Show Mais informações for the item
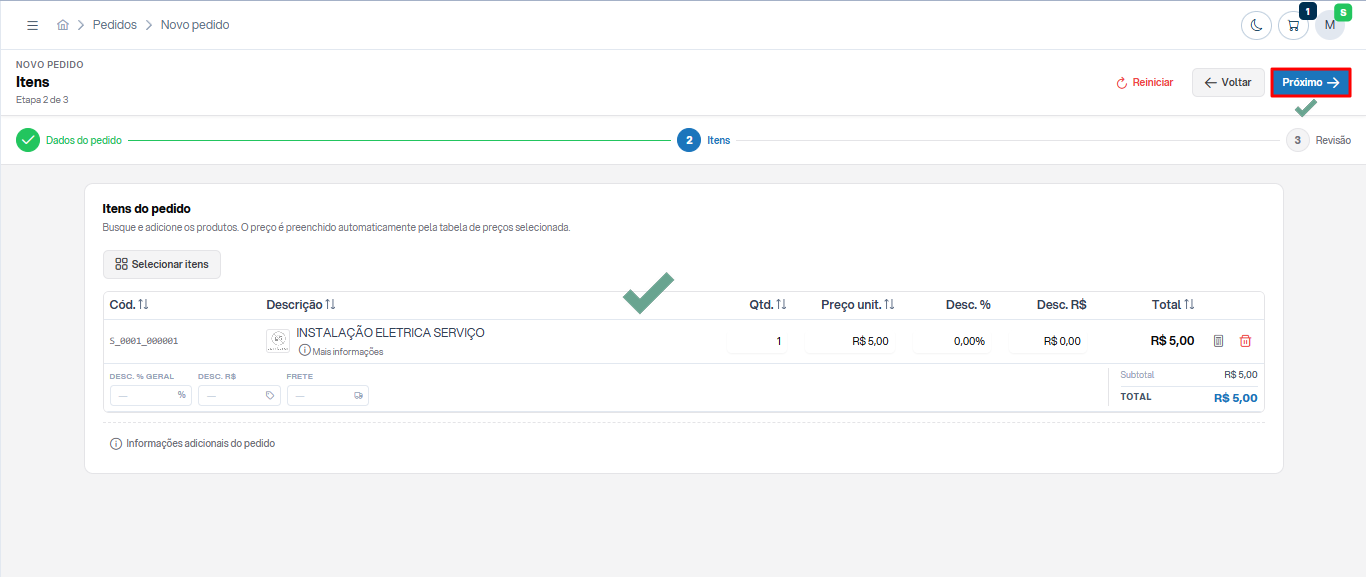Screen dimensions: 1366x577 point(341,351)
